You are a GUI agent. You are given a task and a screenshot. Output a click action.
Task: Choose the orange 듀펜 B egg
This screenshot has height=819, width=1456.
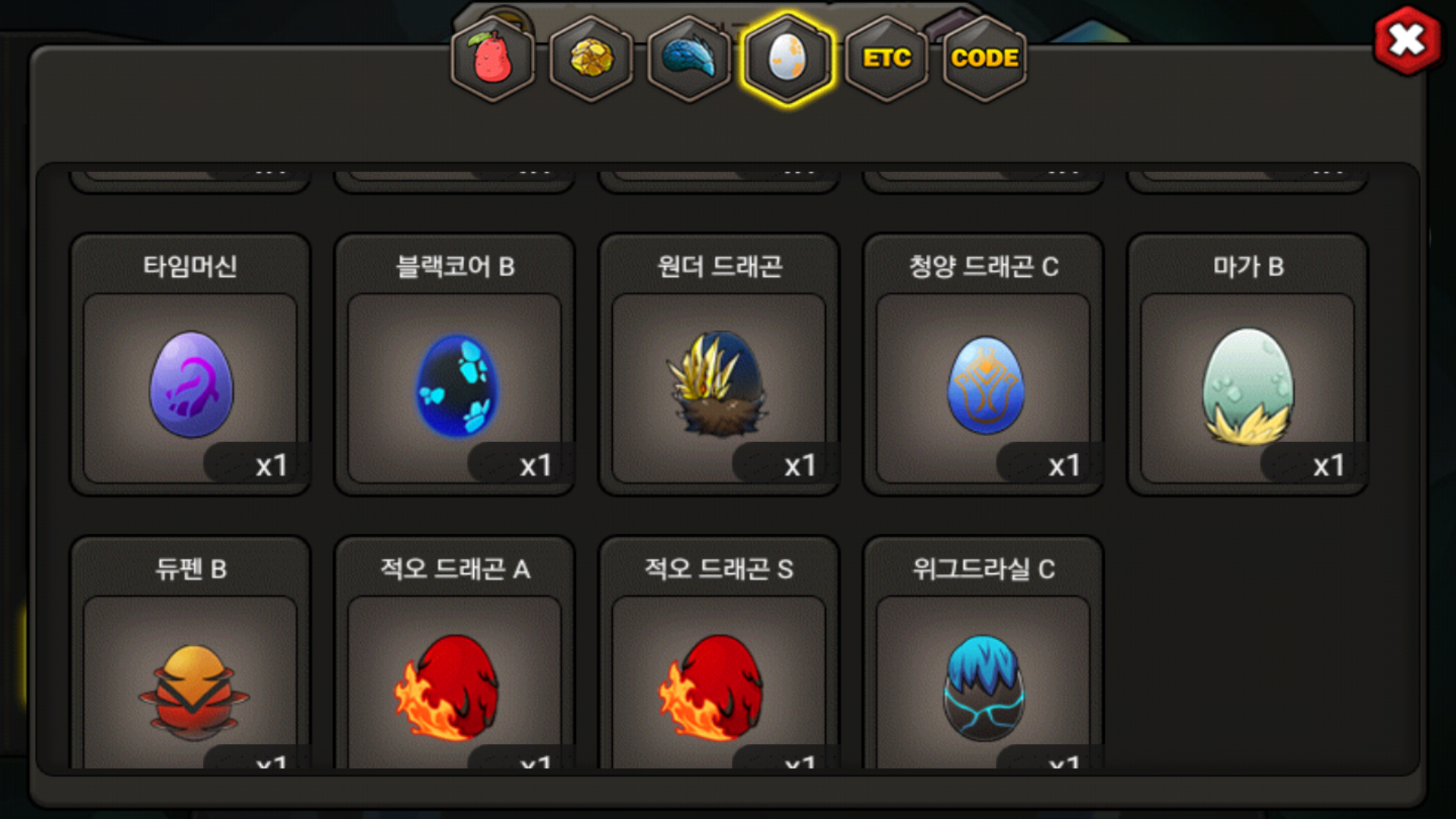[193, 692]
